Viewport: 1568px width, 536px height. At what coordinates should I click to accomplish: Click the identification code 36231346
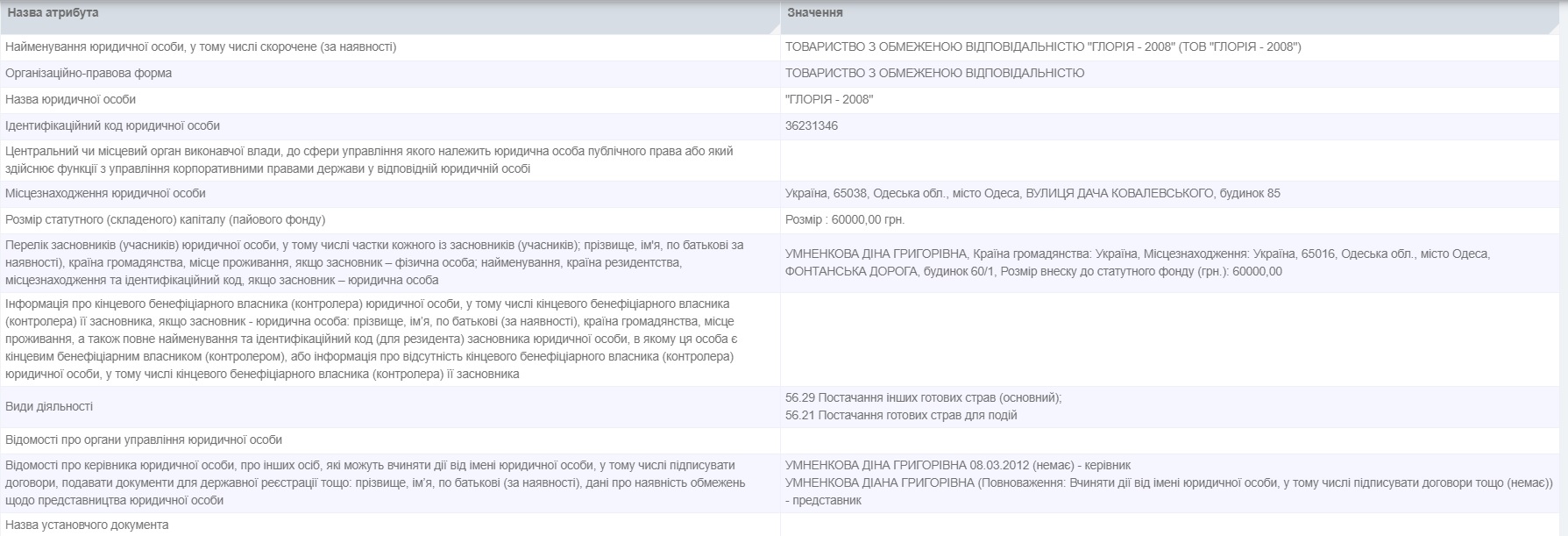pyautogui.click(x=812, y=126)
